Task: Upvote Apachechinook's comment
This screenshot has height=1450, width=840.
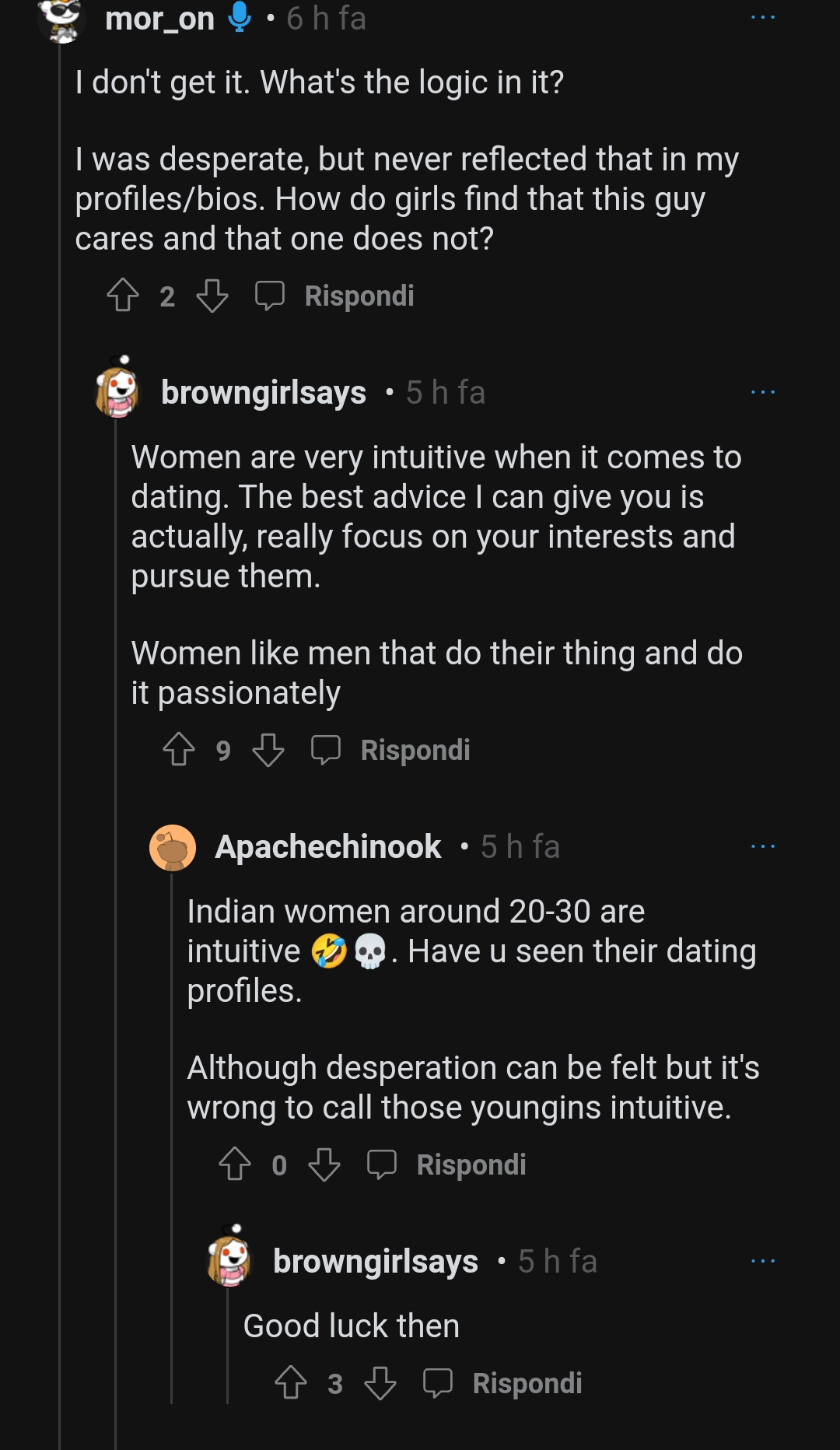Action: point(235,1165)
